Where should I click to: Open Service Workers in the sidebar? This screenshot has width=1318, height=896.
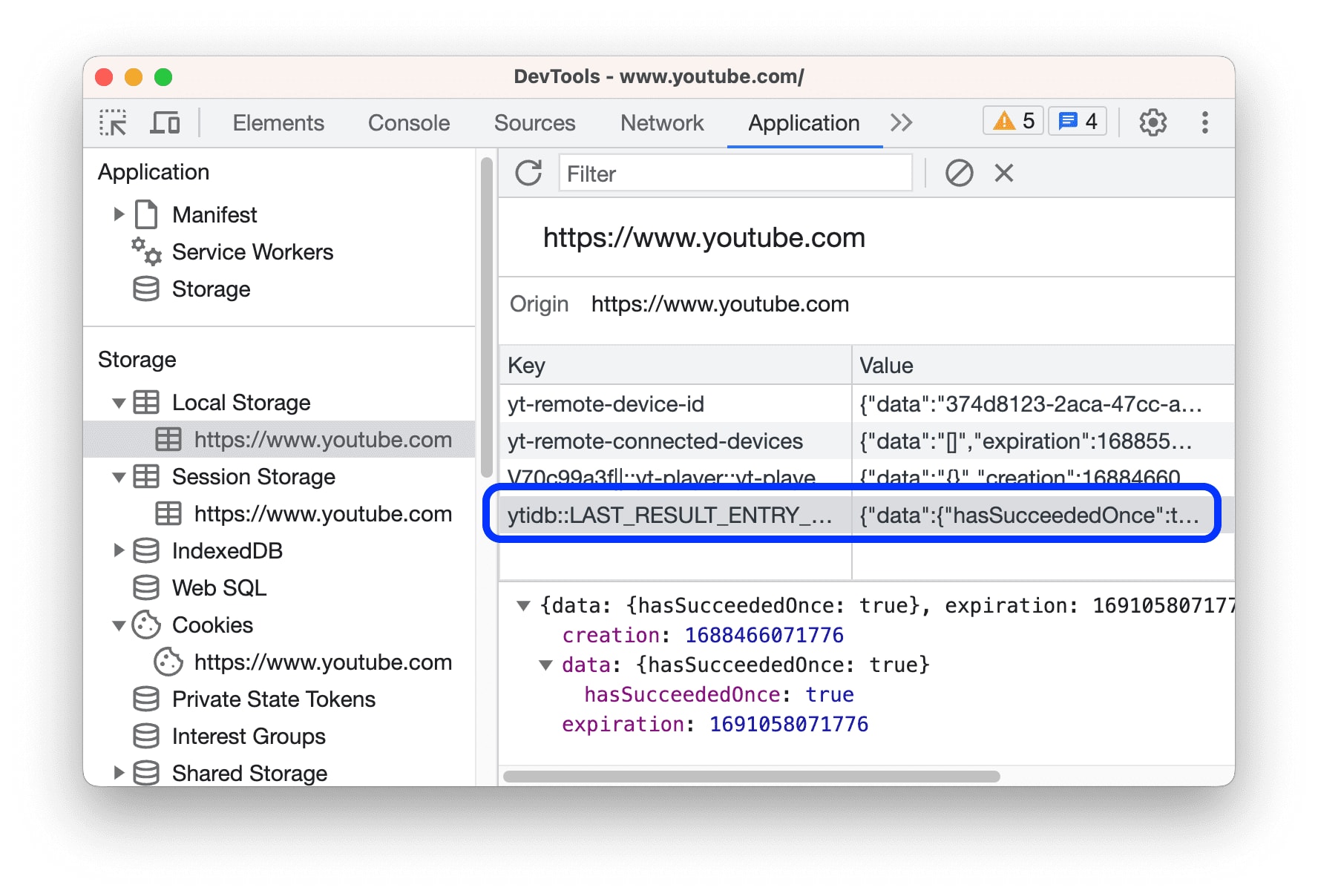(x=252, y=251)
